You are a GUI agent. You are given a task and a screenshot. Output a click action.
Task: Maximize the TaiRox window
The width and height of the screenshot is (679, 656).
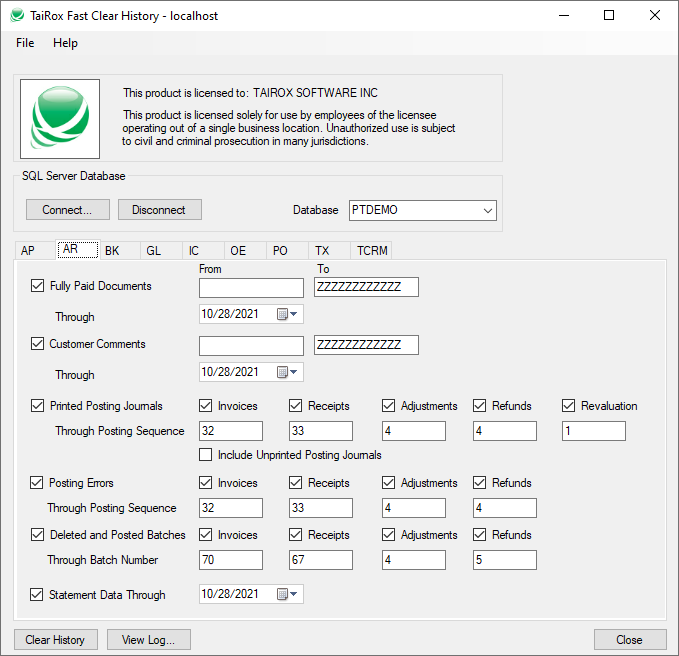click(x=609, y=16)
